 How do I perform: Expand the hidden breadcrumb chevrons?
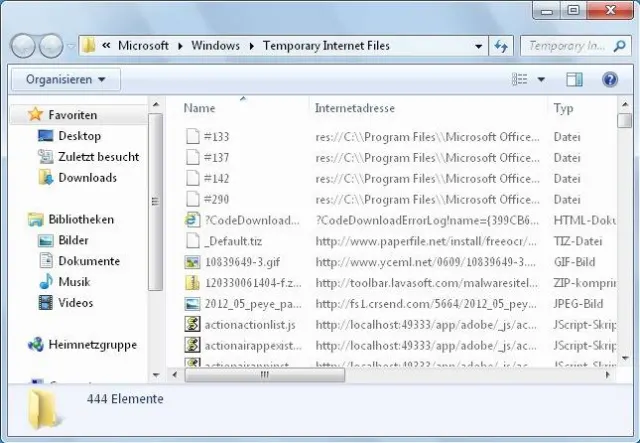tap(106, 46)
